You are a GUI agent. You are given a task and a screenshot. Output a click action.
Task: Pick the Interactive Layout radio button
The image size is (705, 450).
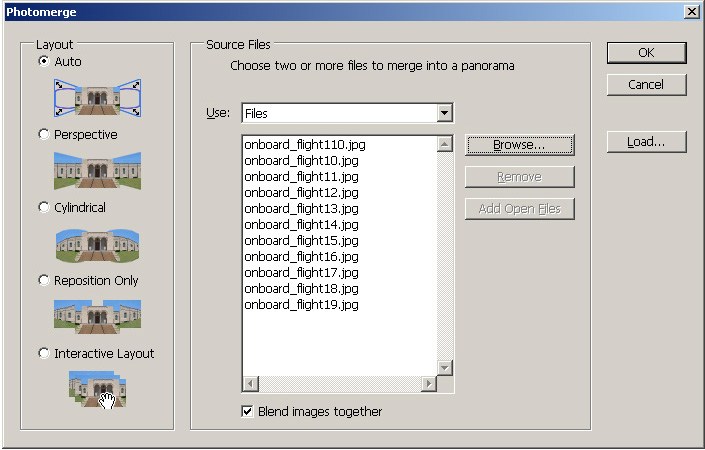click(x=43, y=354)
